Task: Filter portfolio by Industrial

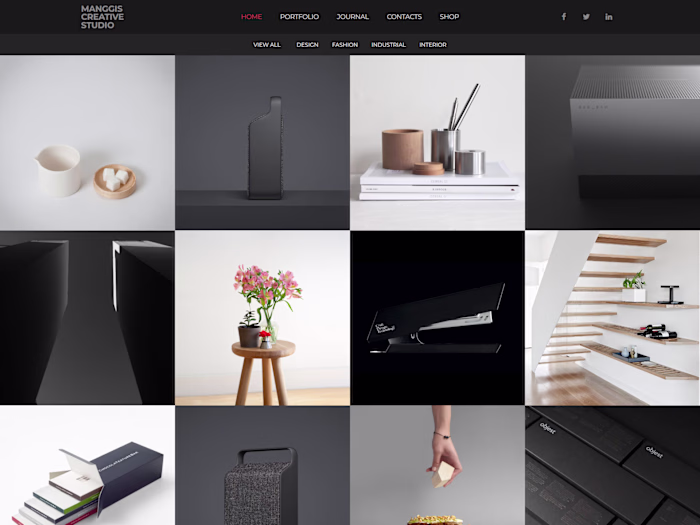Action: [388, 45]
